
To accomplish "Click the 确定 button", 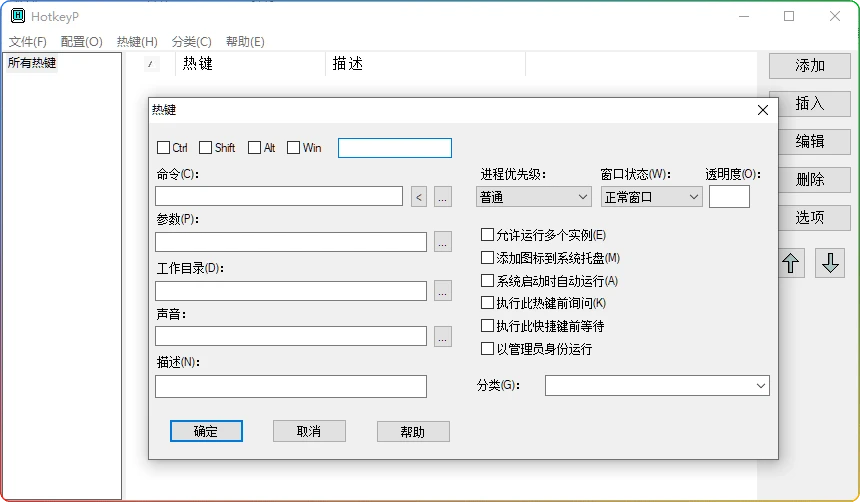I will 206,431.
